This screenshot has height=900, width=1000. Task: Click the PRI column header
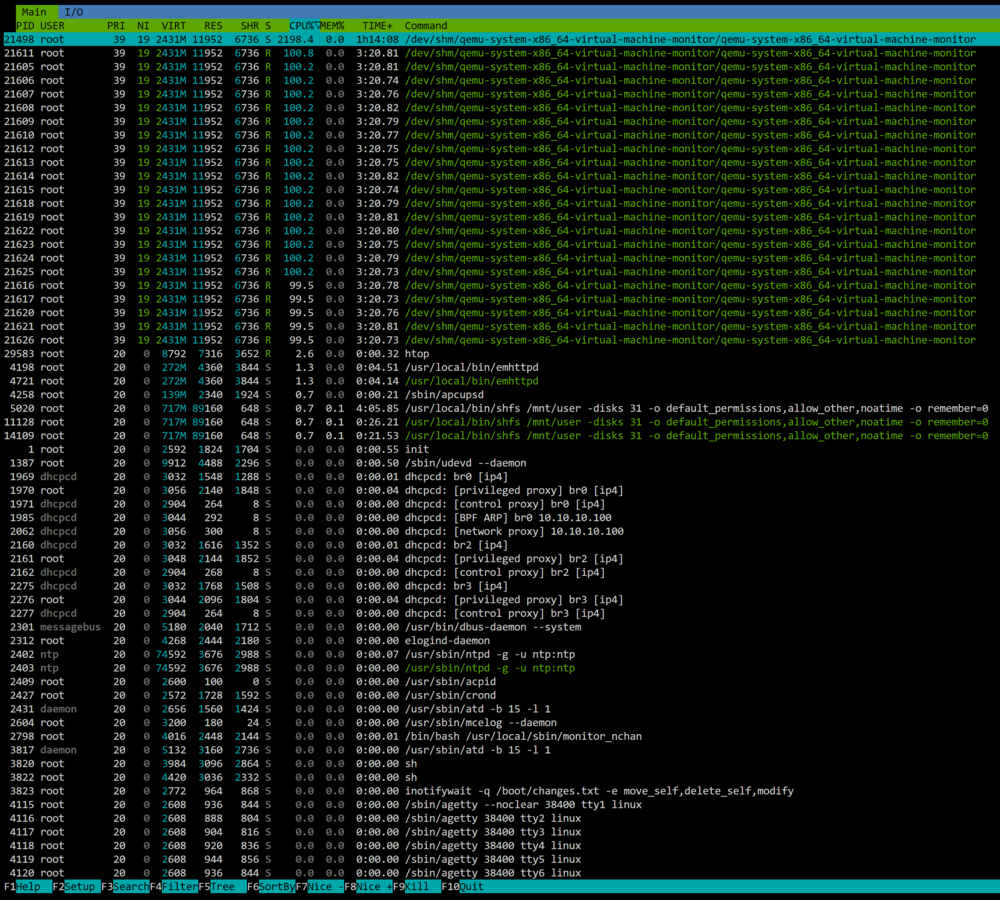click(115, 26)
